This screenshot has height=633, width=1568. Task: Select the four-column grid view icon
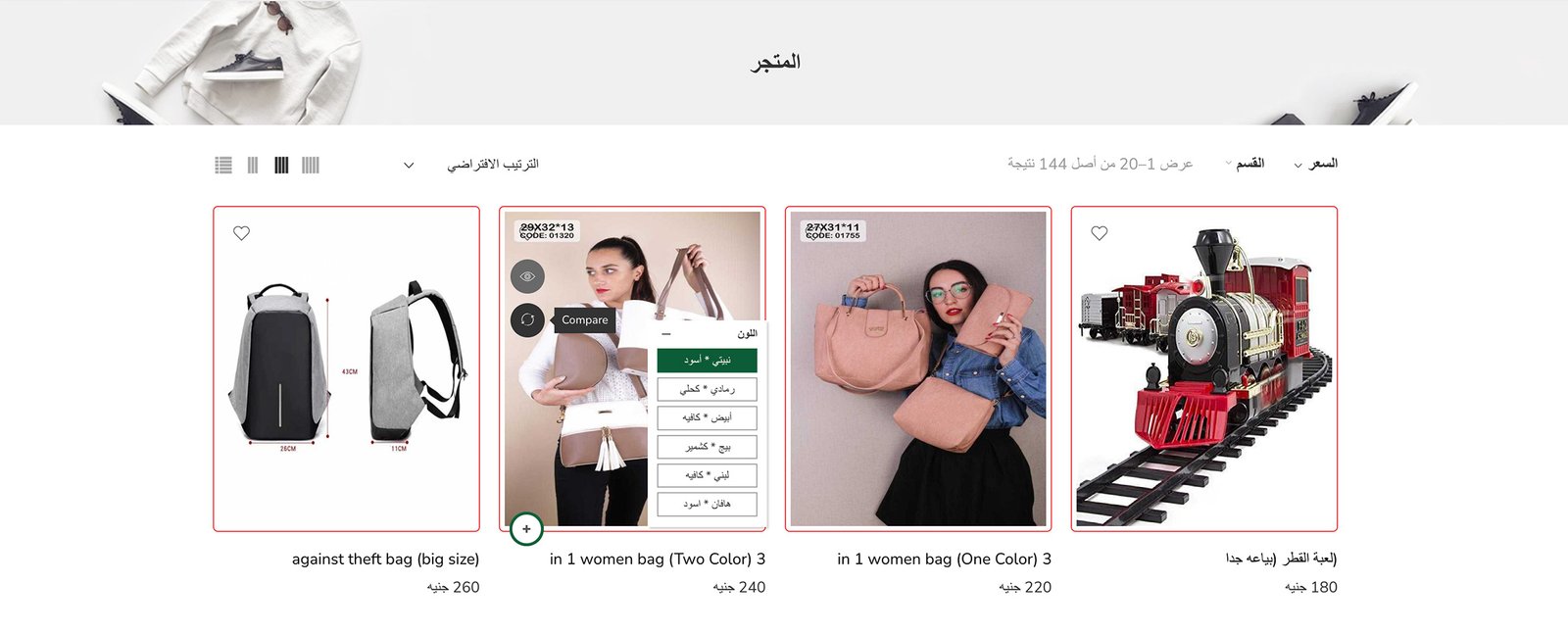(281, 166)
